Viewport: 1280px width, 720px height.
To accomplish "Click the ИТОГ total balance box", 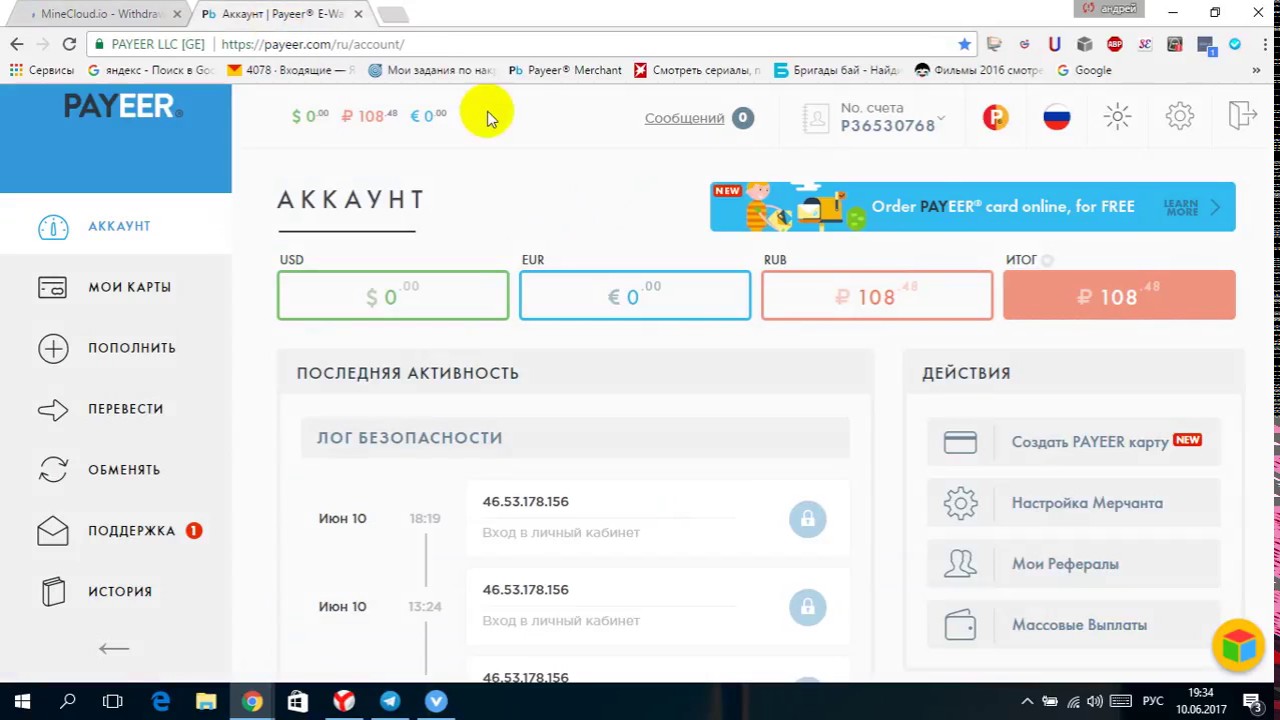I will pos(1119,295).
